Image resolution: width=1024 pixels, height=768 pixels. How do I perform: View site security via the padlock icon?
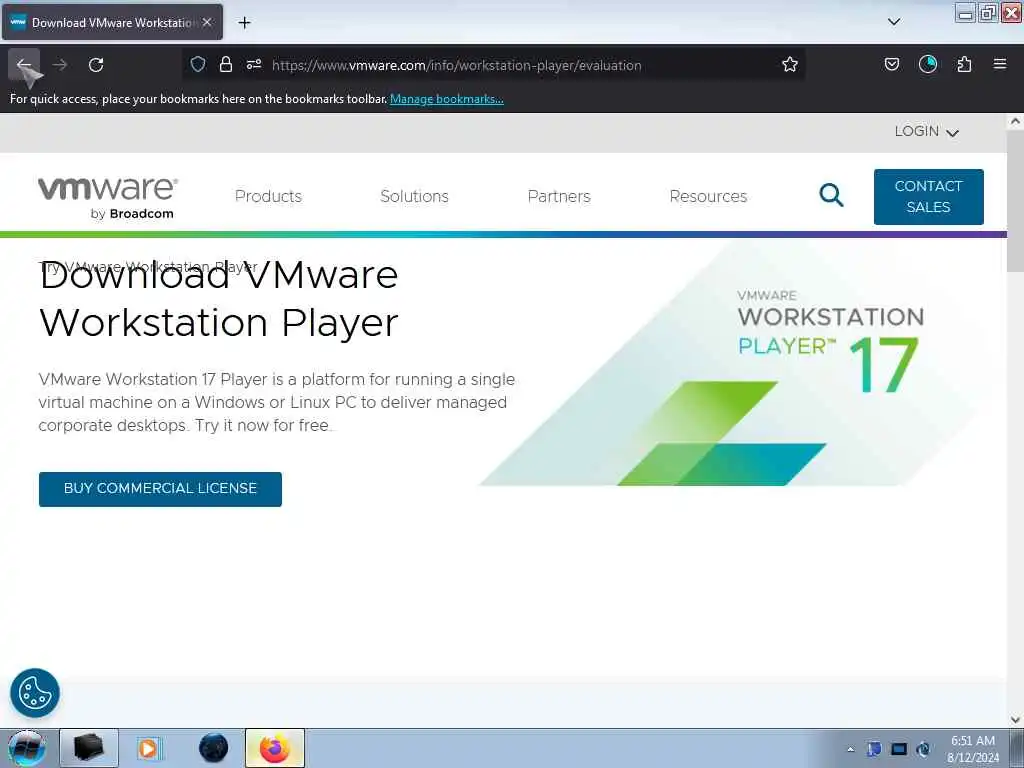[x=225, y=64]
